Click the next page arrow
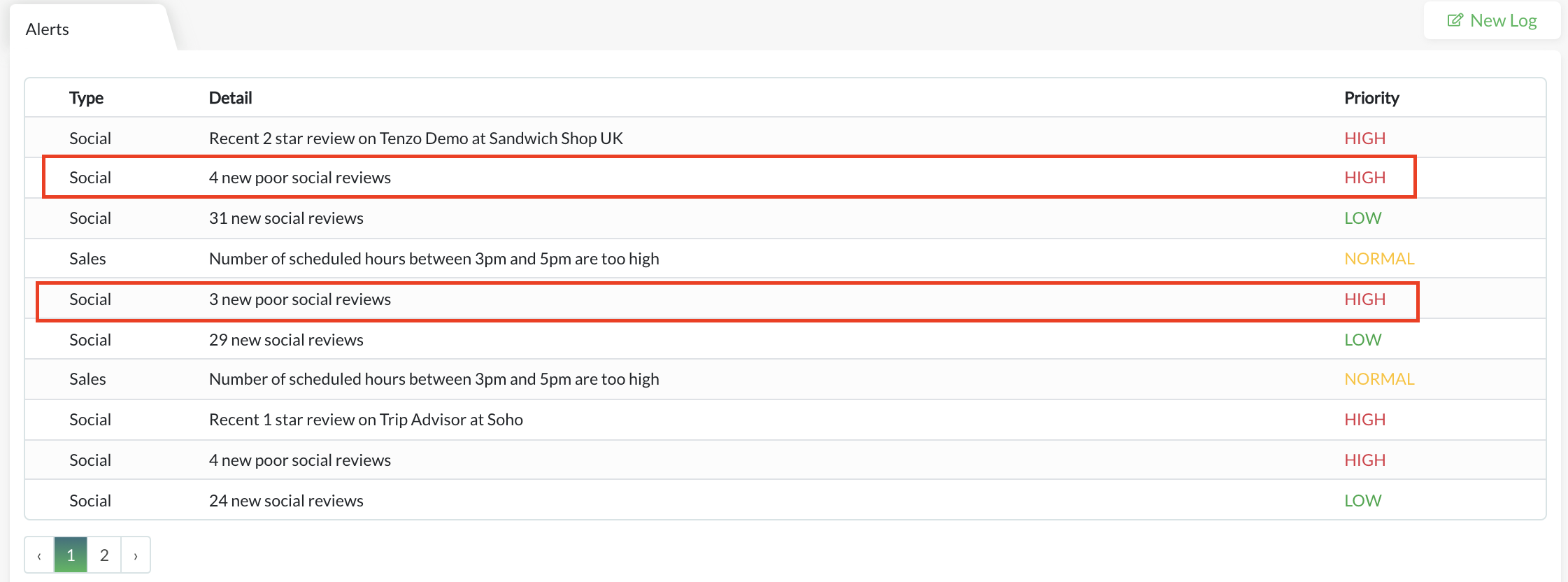Screen dimensions: 1568x582 tap(136, 555)
